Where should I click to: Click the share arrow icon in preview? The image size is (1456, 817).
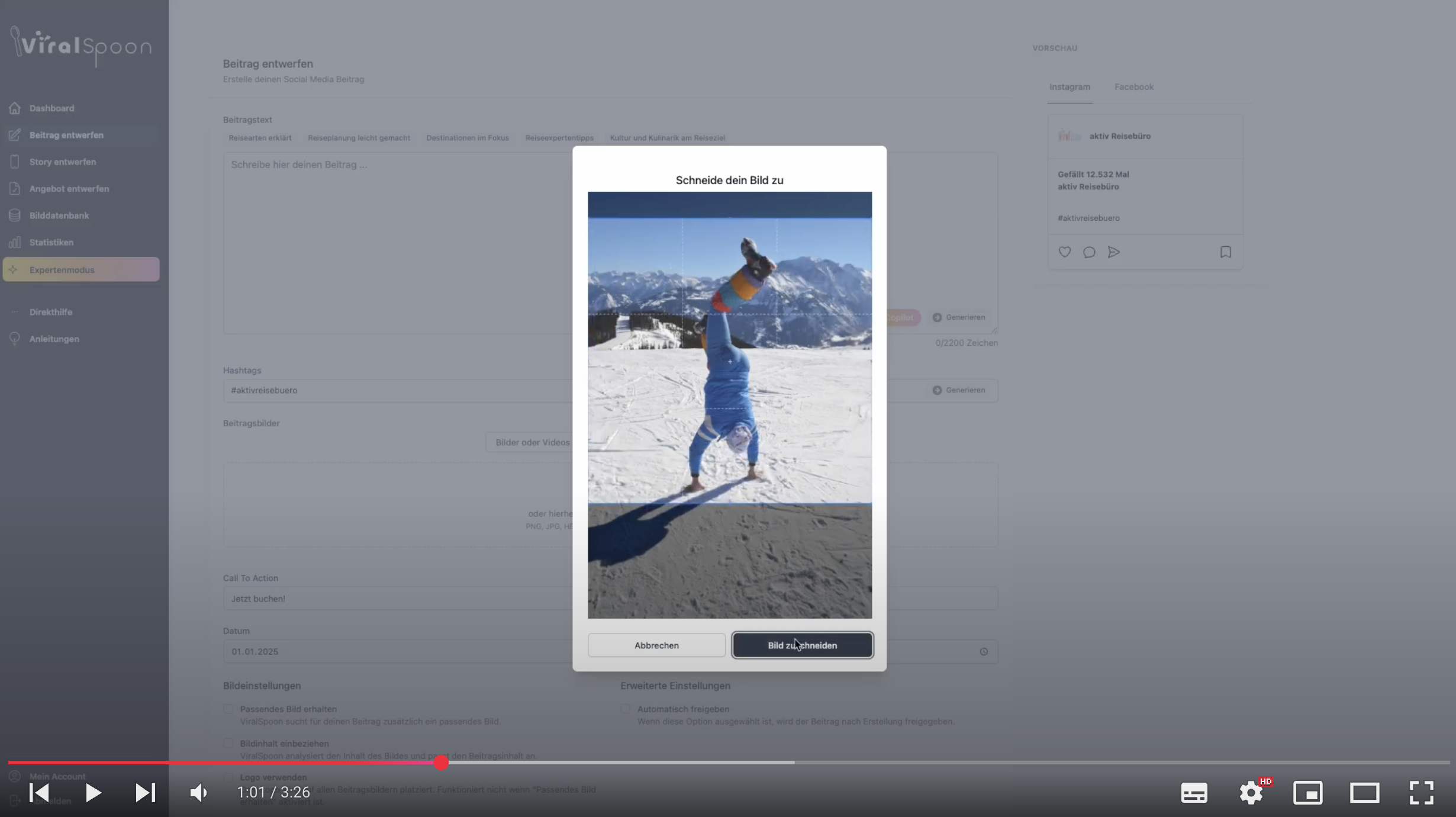[x=1113, y=252]
